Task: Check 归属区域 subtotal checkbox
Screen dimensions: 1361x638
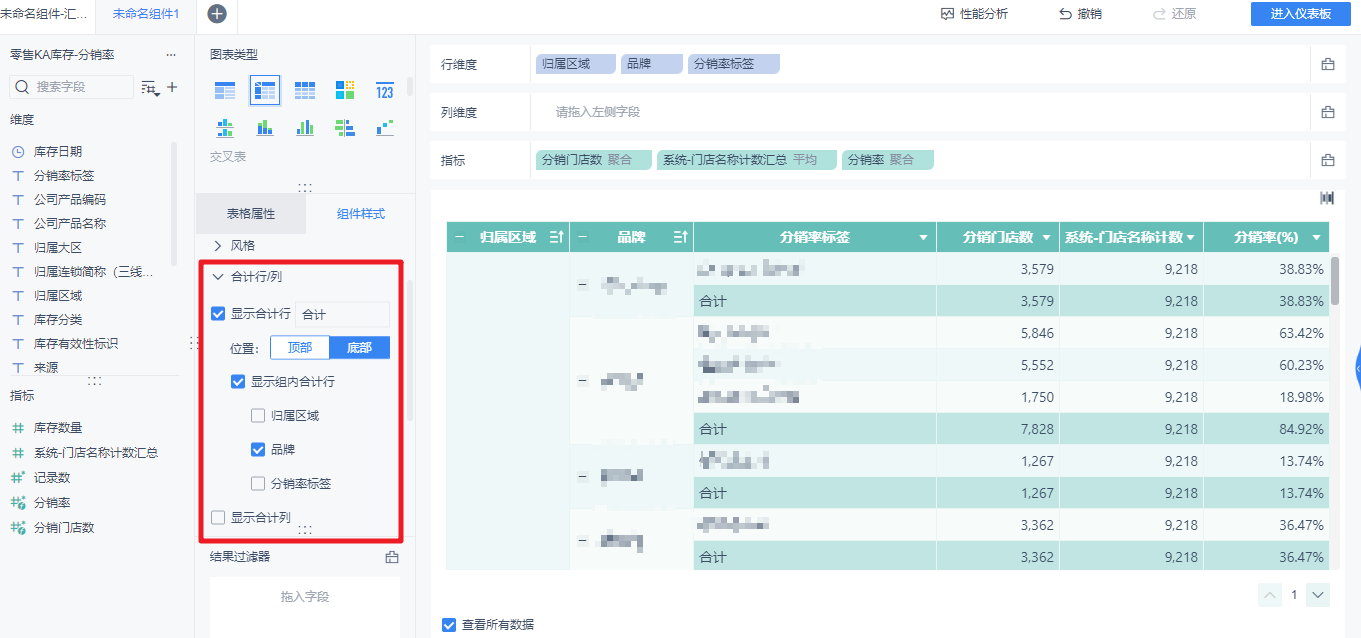Action: coord(258,415)
